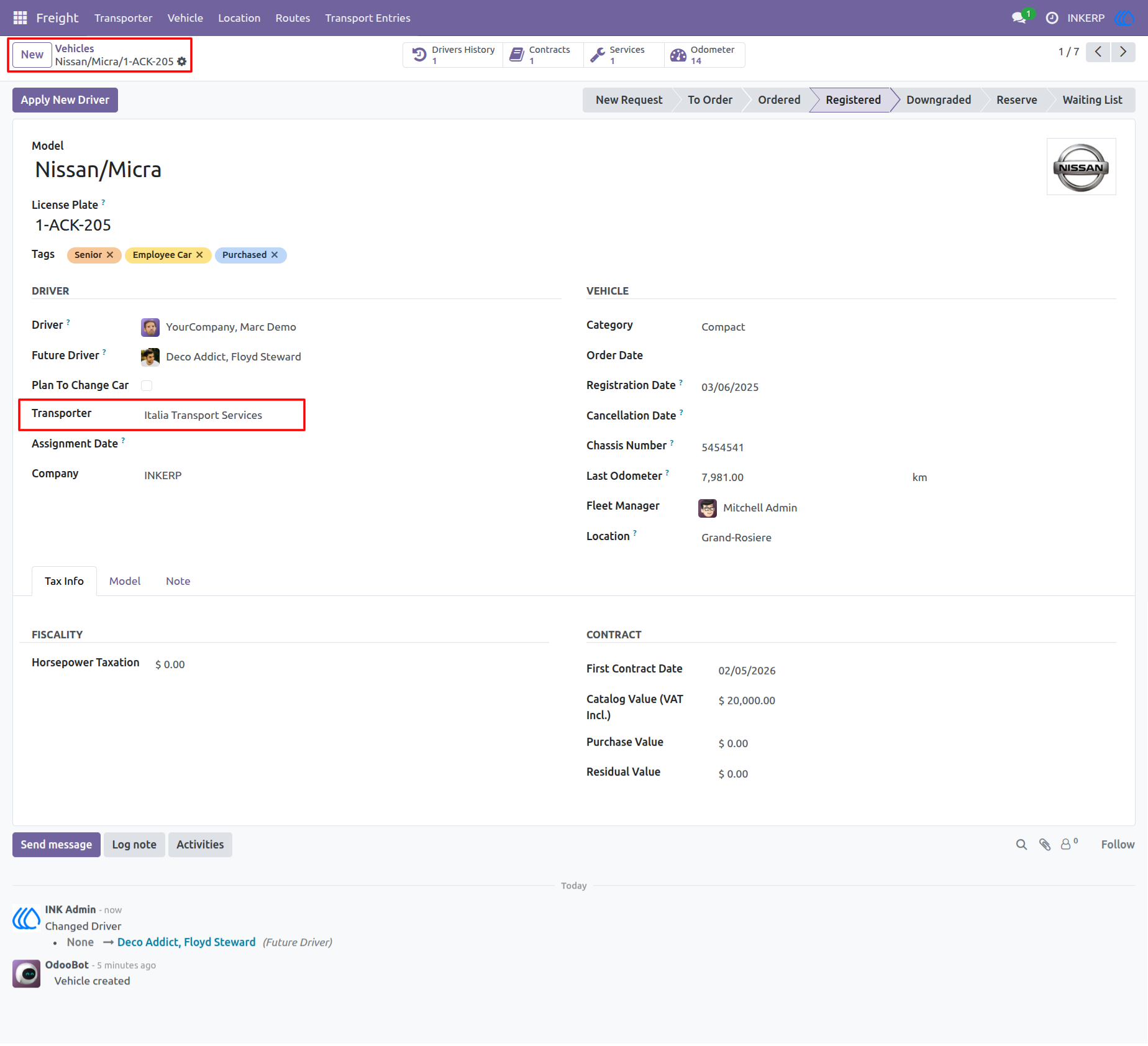Set status to Waiting List
Screen dimensions: 1148x1046
[x=1092, y=100]
